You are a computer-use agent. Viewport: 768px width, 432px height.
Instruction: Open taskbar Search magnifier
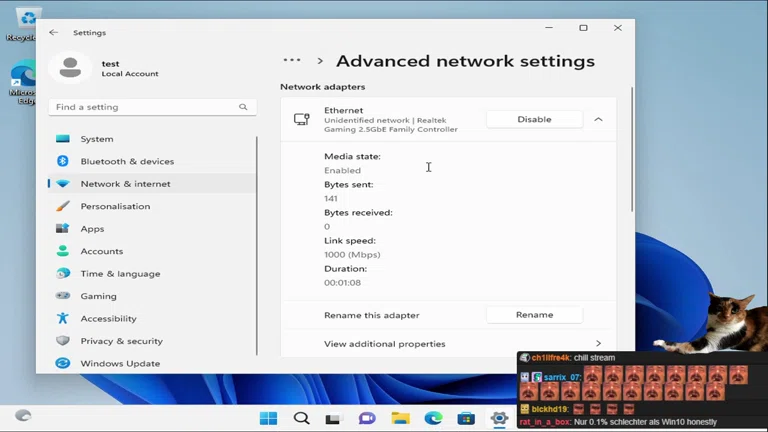[x=301, y=418]
